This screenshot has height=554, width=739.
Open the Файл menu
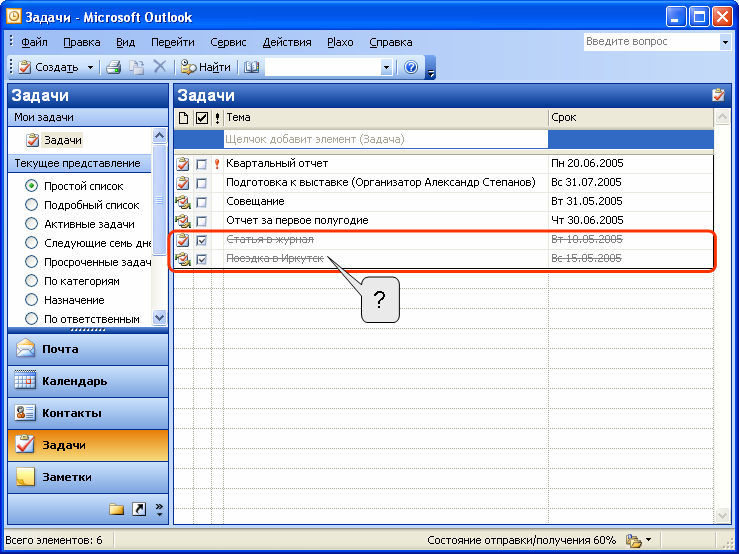pos(34,42)
